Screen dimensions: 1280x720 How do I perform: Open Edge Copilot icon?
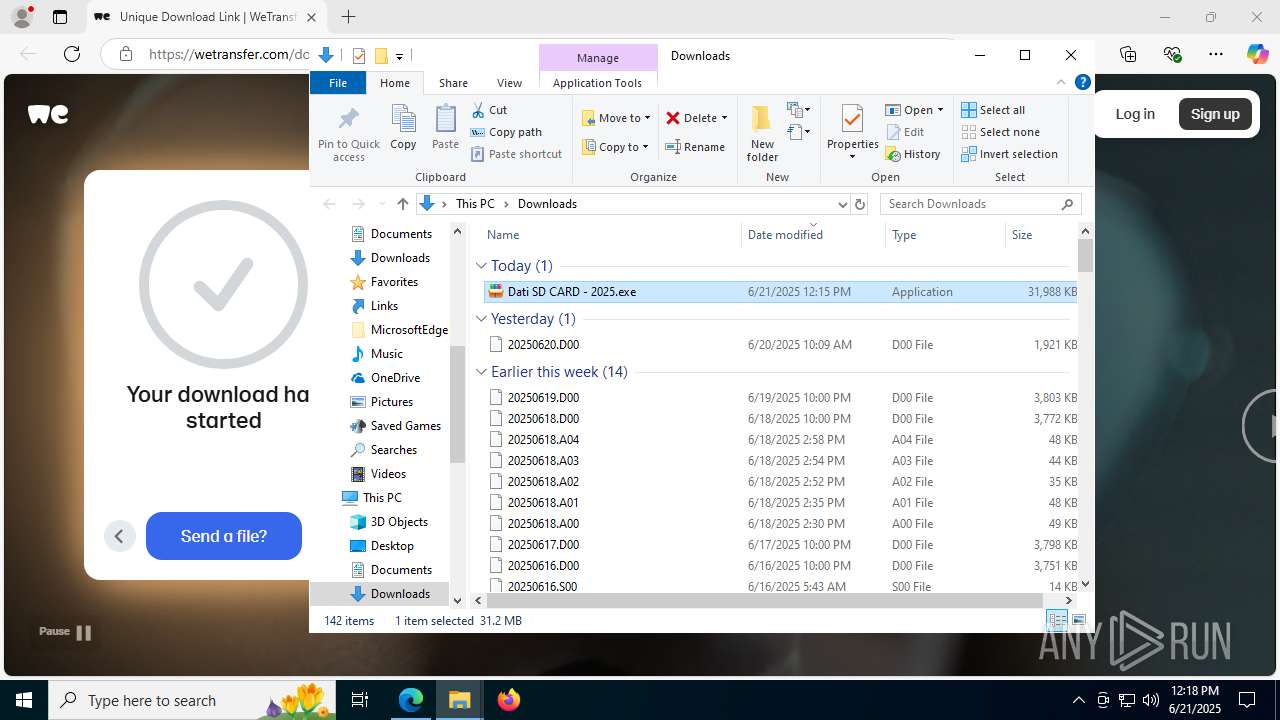coord(1257,55)
